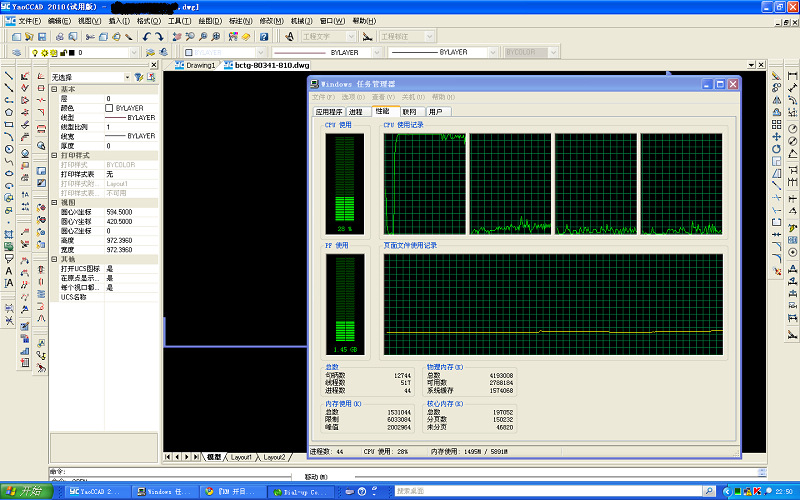Select the Circle draw tool

pos(9,149)
